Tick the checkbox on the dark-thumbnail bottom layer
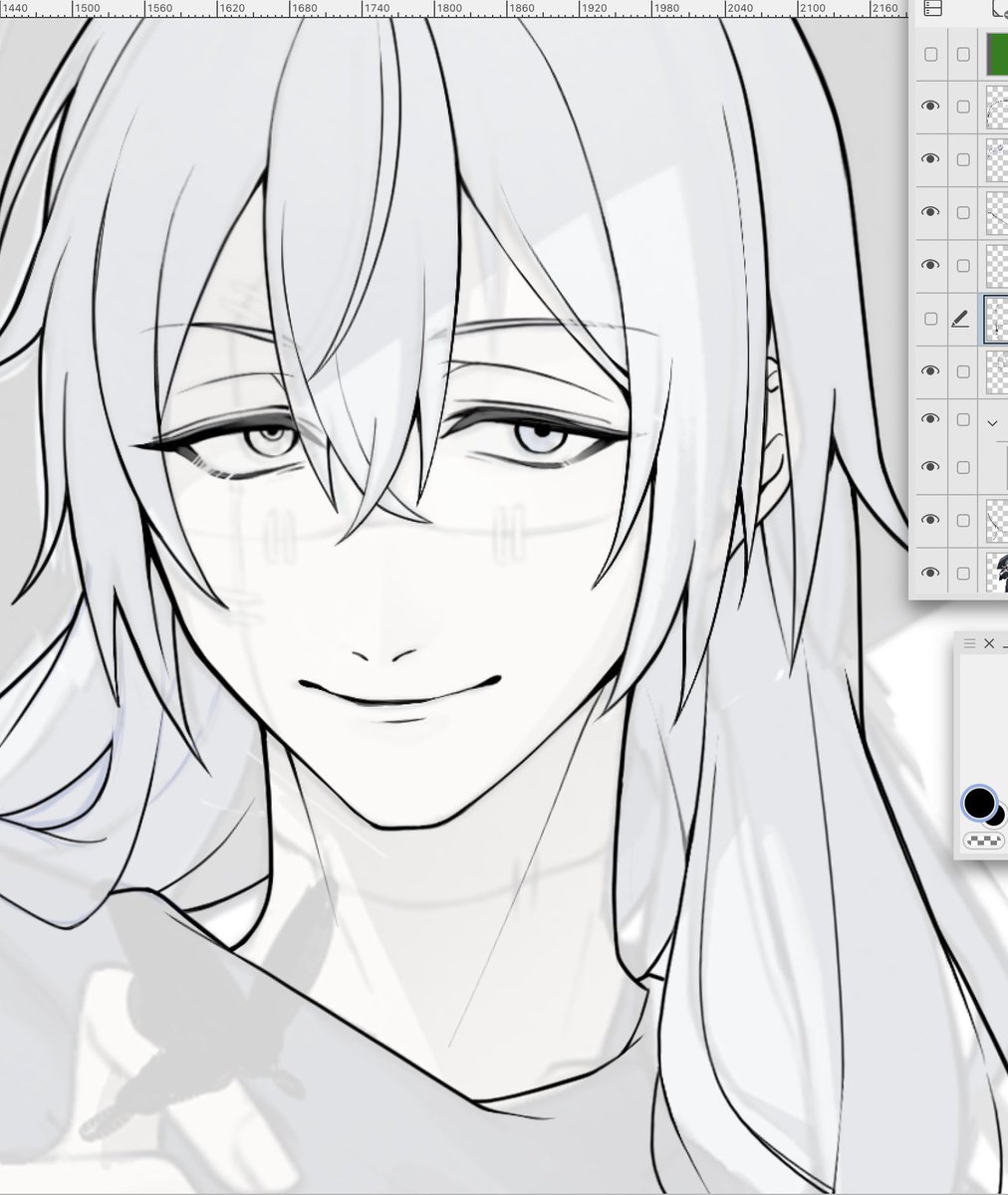The image size is (1008, 1195). tap(963, 574)
